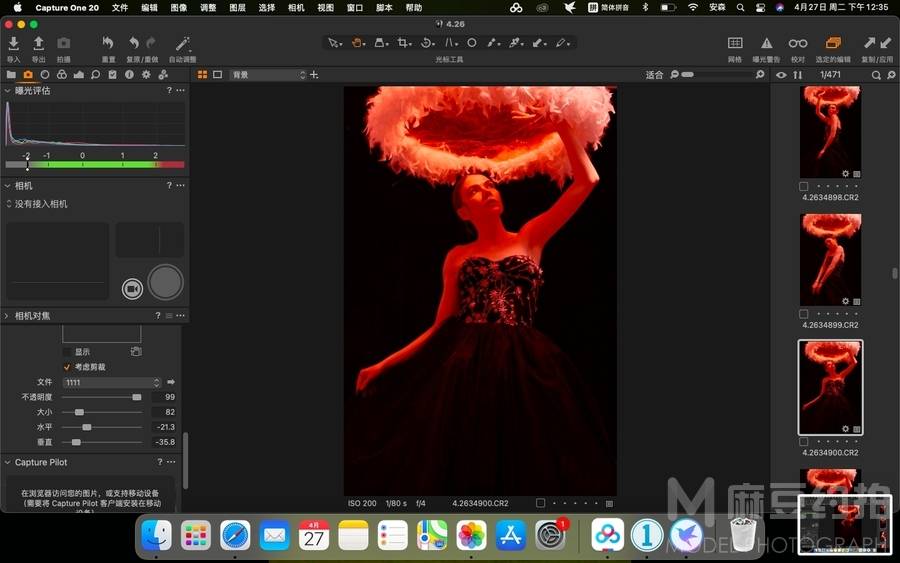Select the circle spot removal tool
The width and height of the screenshot is (900, 563).
(x=472, y=43)
